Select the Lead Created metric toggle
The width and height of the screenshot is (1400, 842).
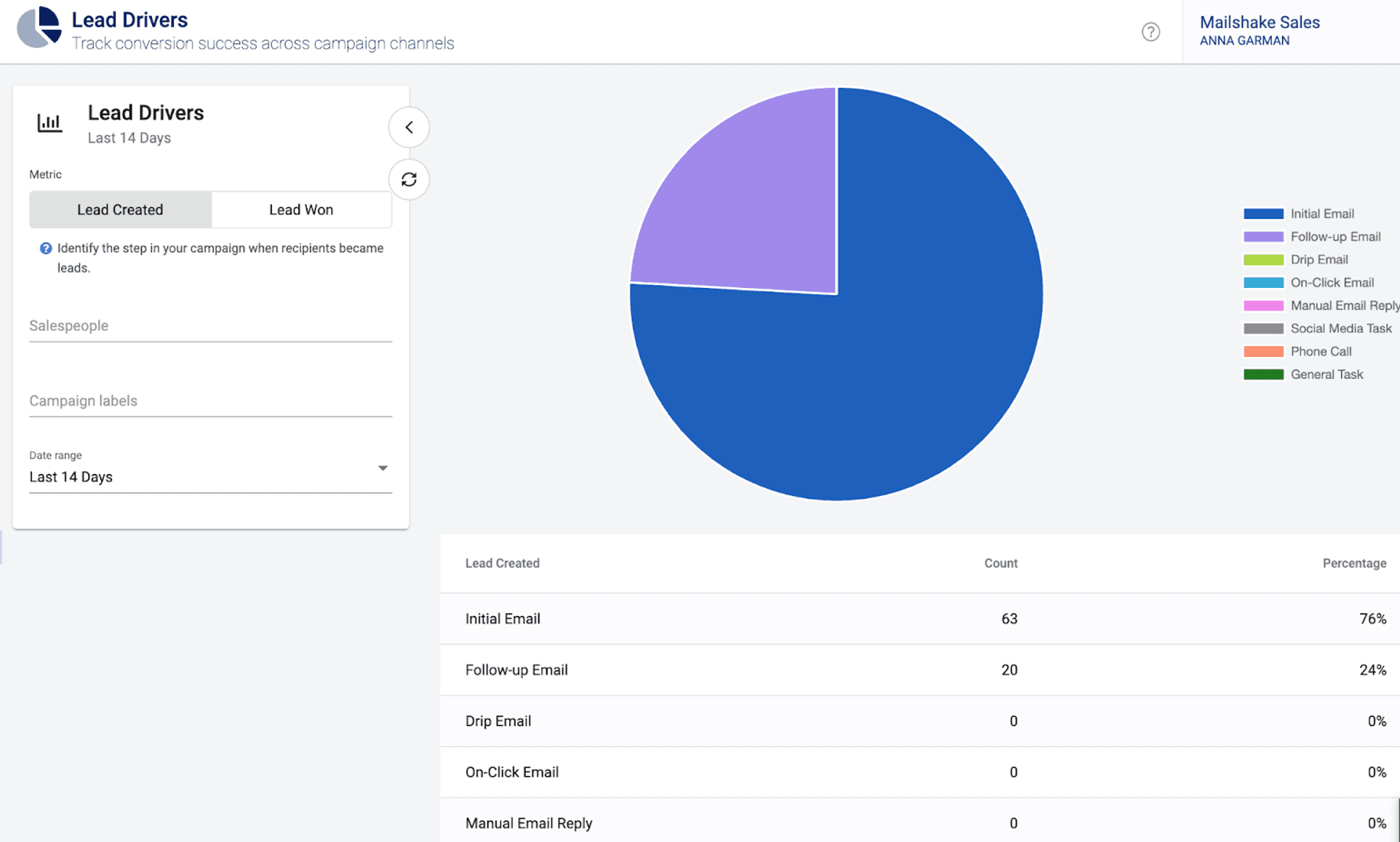pyautogui.click(x=119, y=209)
